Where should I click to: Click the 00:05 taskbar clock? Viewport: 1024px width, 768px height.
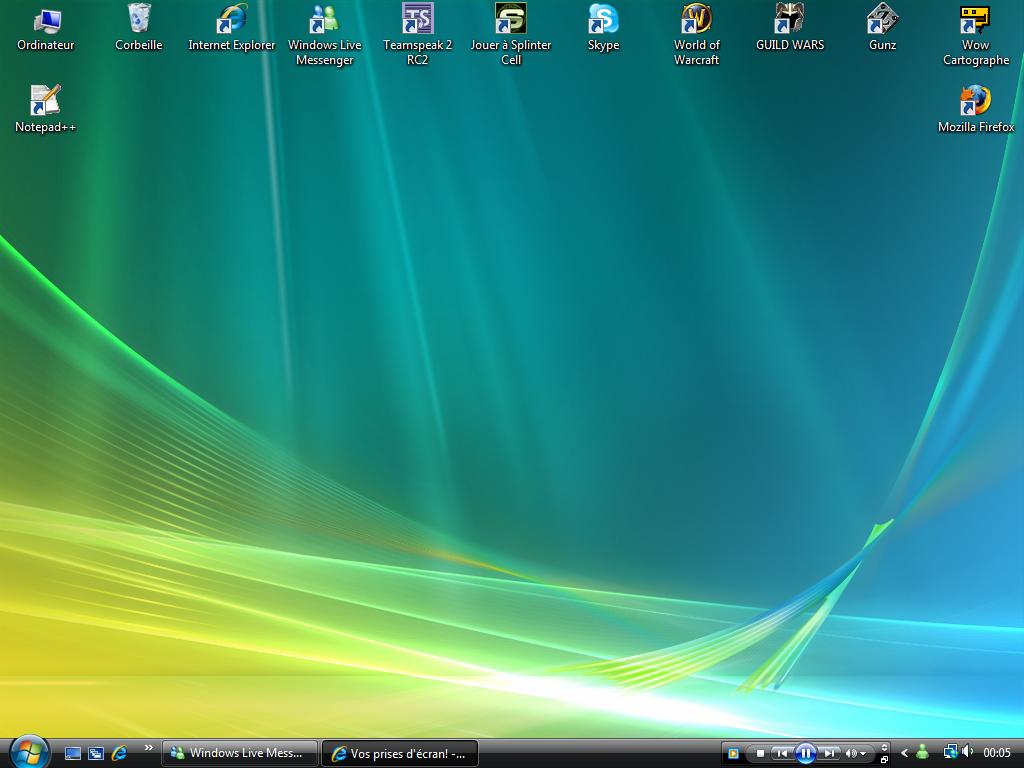pos(997,753)
